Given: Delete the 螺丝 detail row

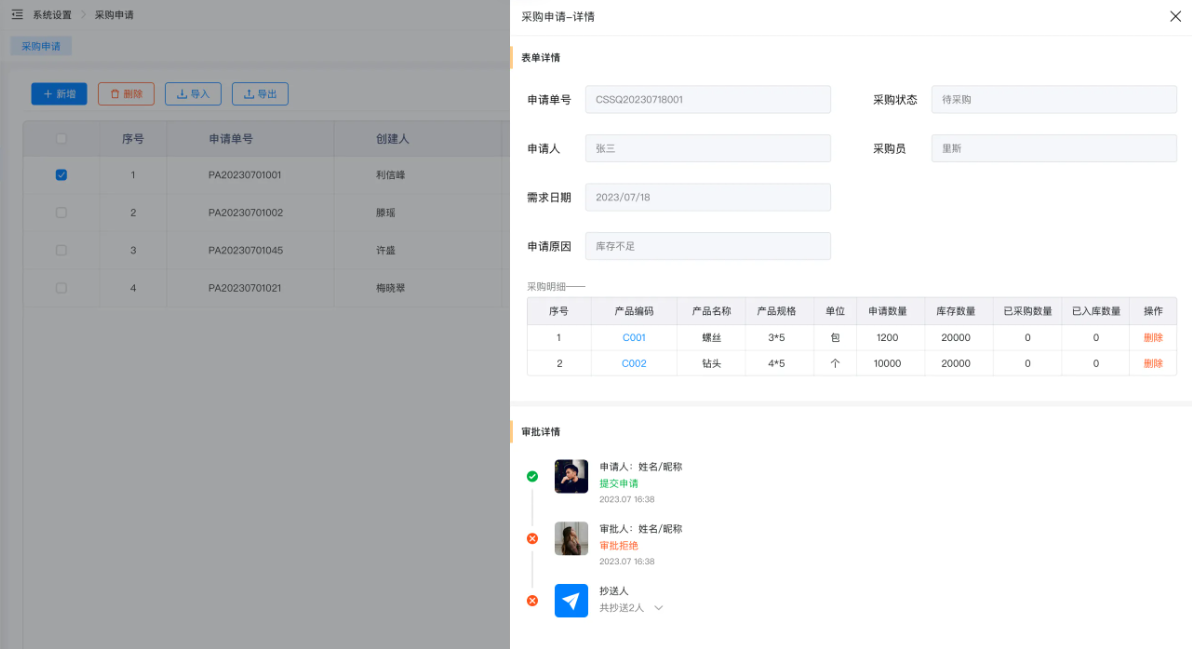Looking at the screenshot, I should (x=1153, y=337).
